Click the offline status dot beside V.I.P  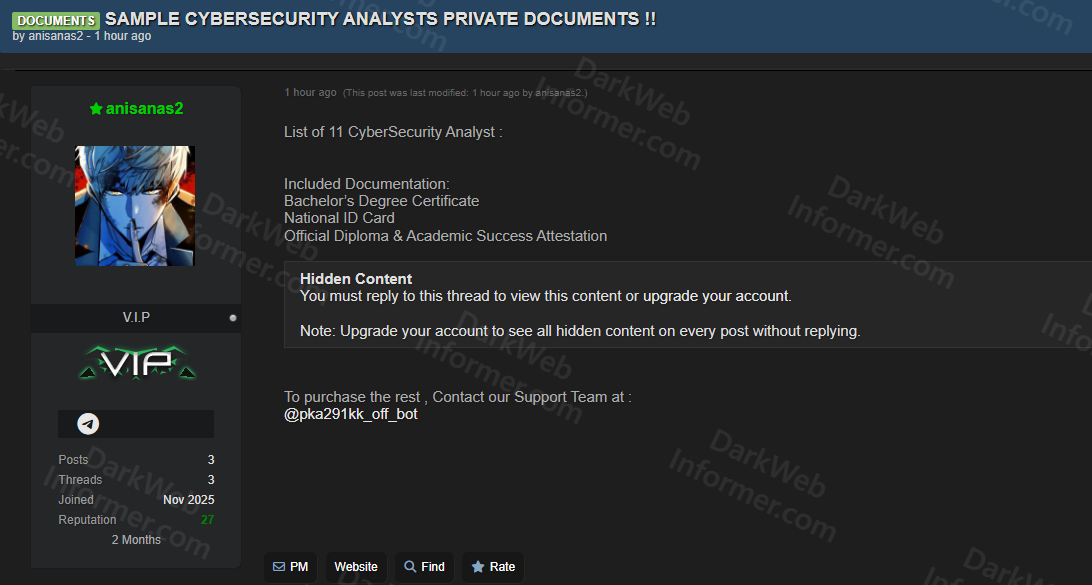pyautogui.click(x=233, y=318)
